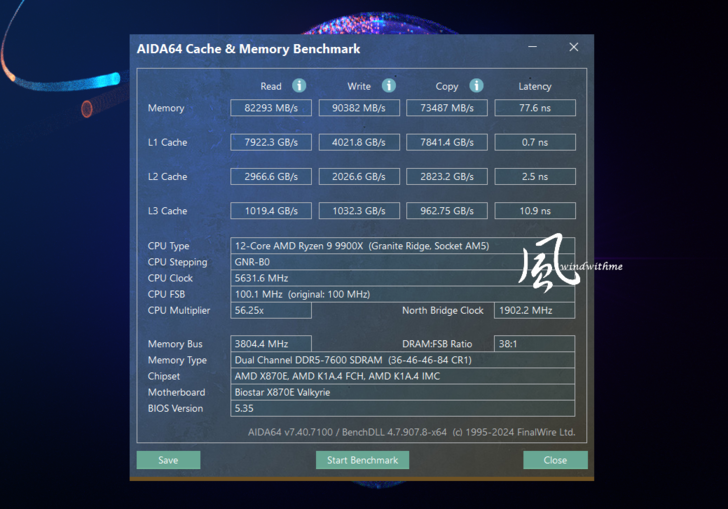Click the CPU Multiplier field 56.25x
Screen dimensions: 728x509
coord(271,310)
